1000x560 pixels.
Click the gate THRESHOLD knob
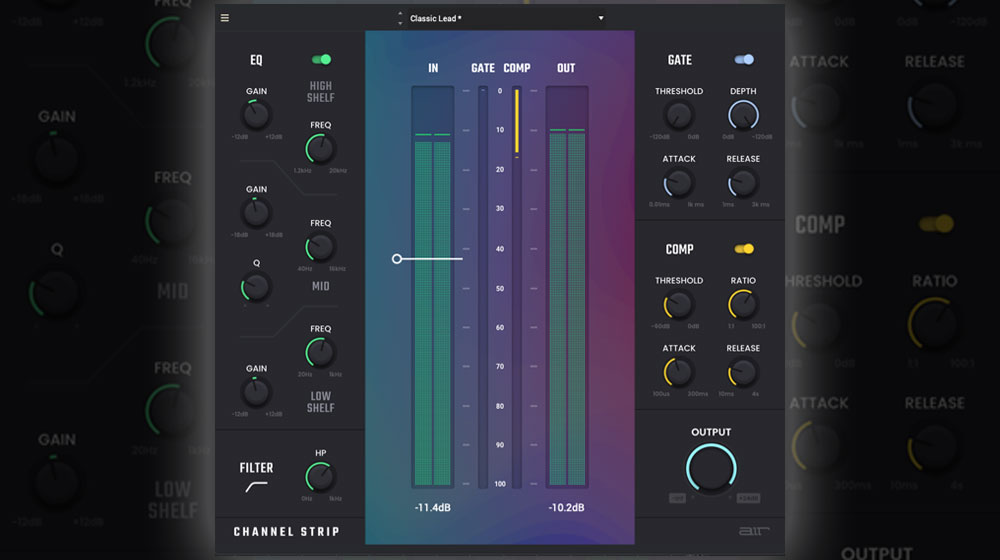point(679,115)
